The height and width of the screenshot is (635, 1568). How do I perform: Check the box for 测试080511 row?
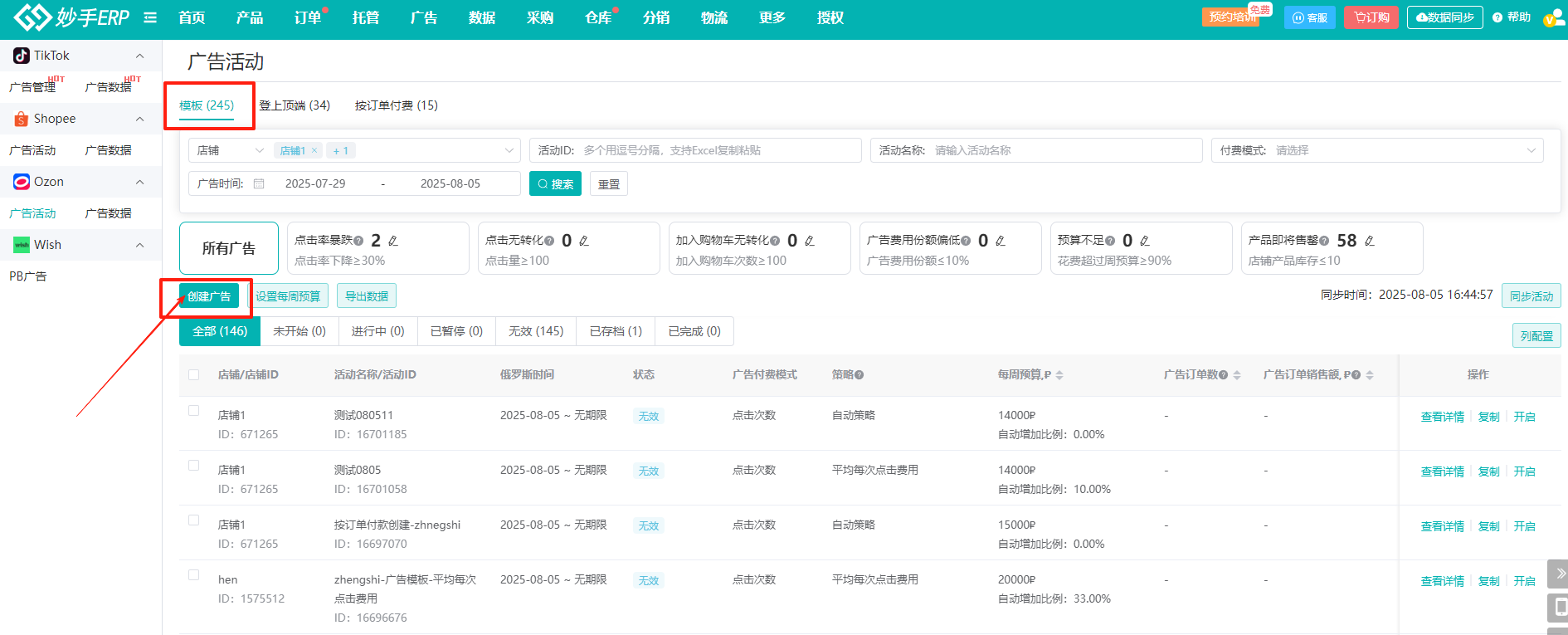[x=194, y=411]
